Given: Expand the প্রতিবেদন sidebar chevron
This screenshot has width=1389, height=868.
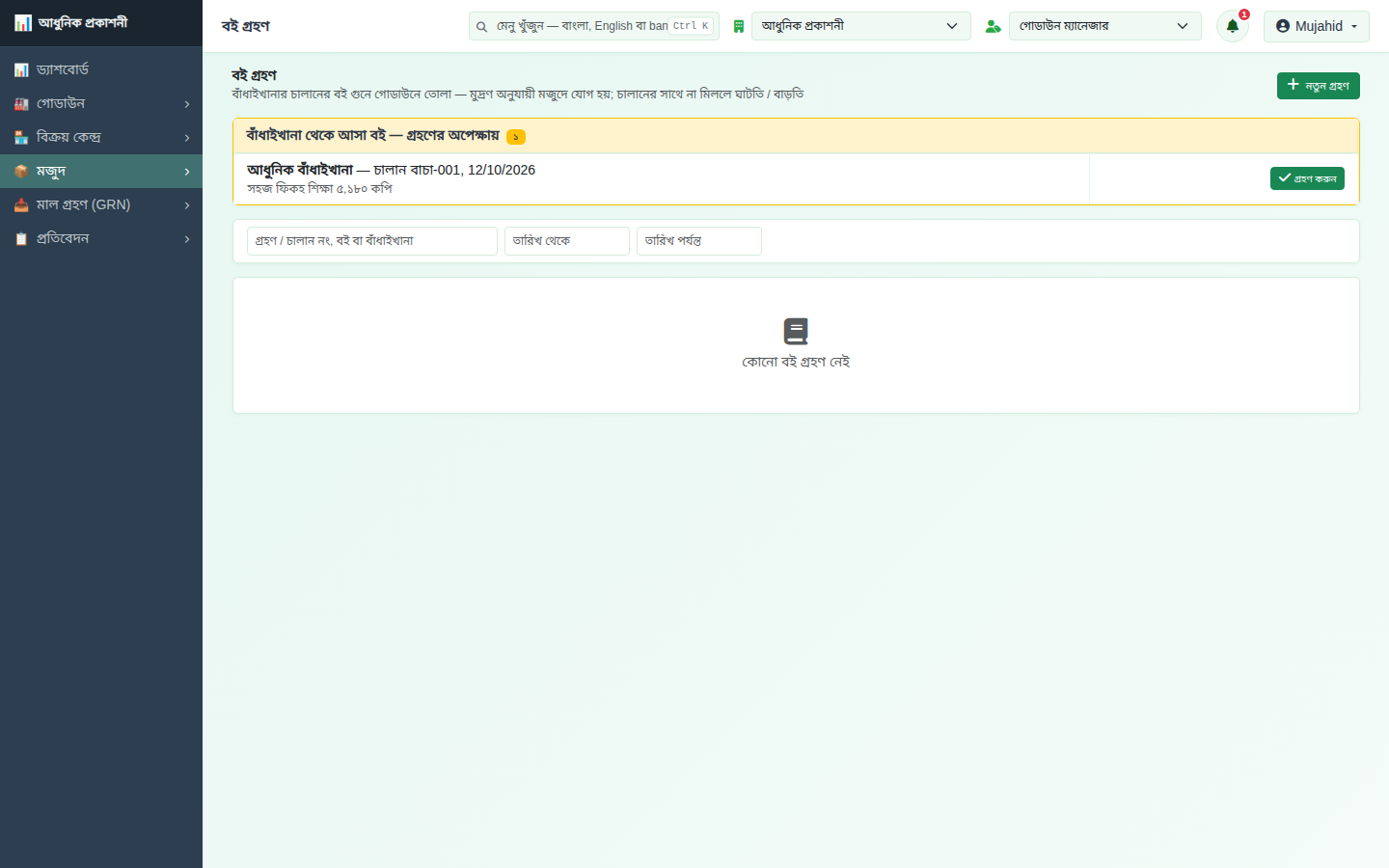Looking at the screenshot, I should tap(187, 239).
